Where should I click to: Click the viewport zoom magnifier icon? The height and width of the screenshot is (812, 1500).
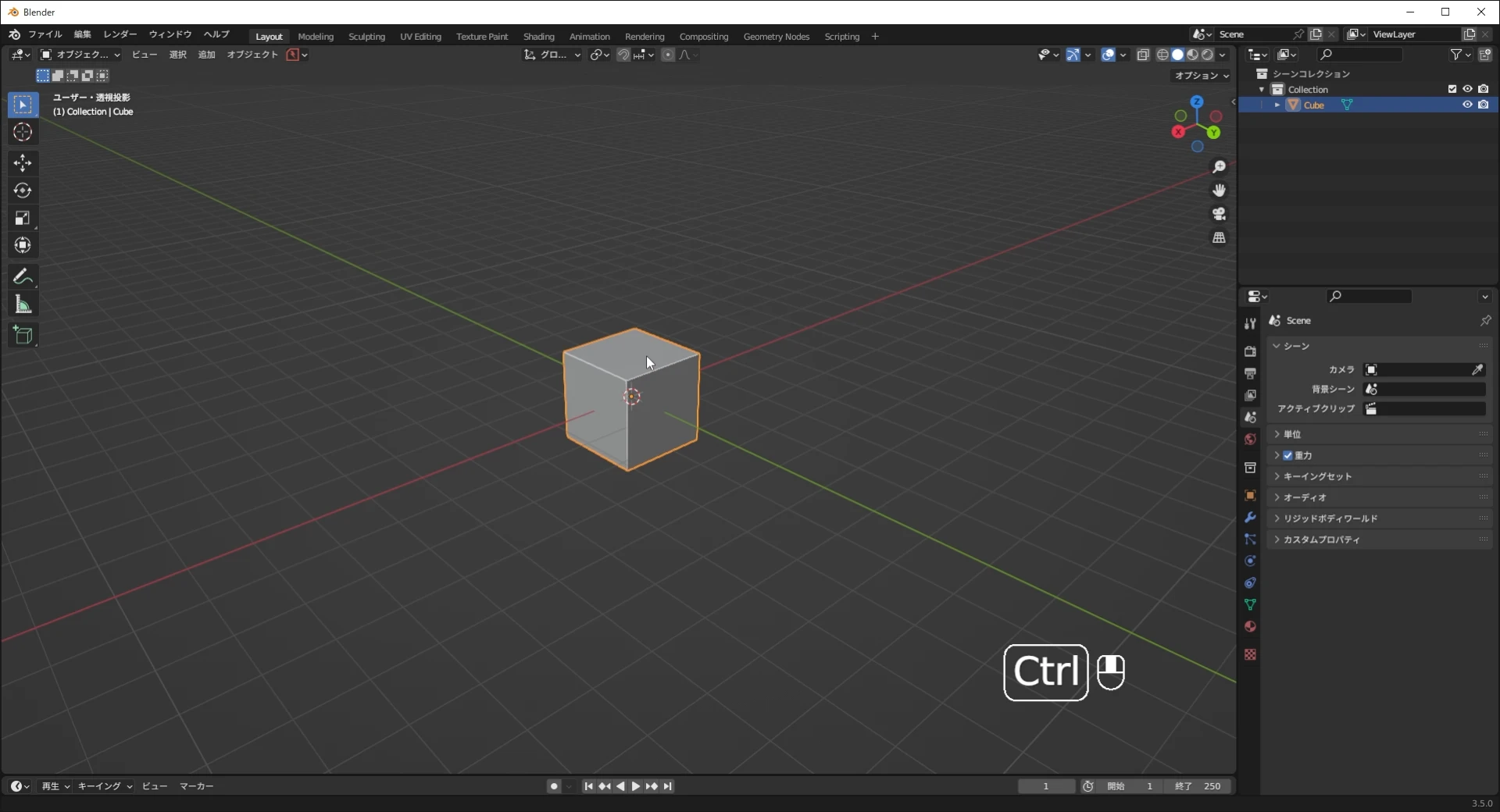click(1219, 167)
